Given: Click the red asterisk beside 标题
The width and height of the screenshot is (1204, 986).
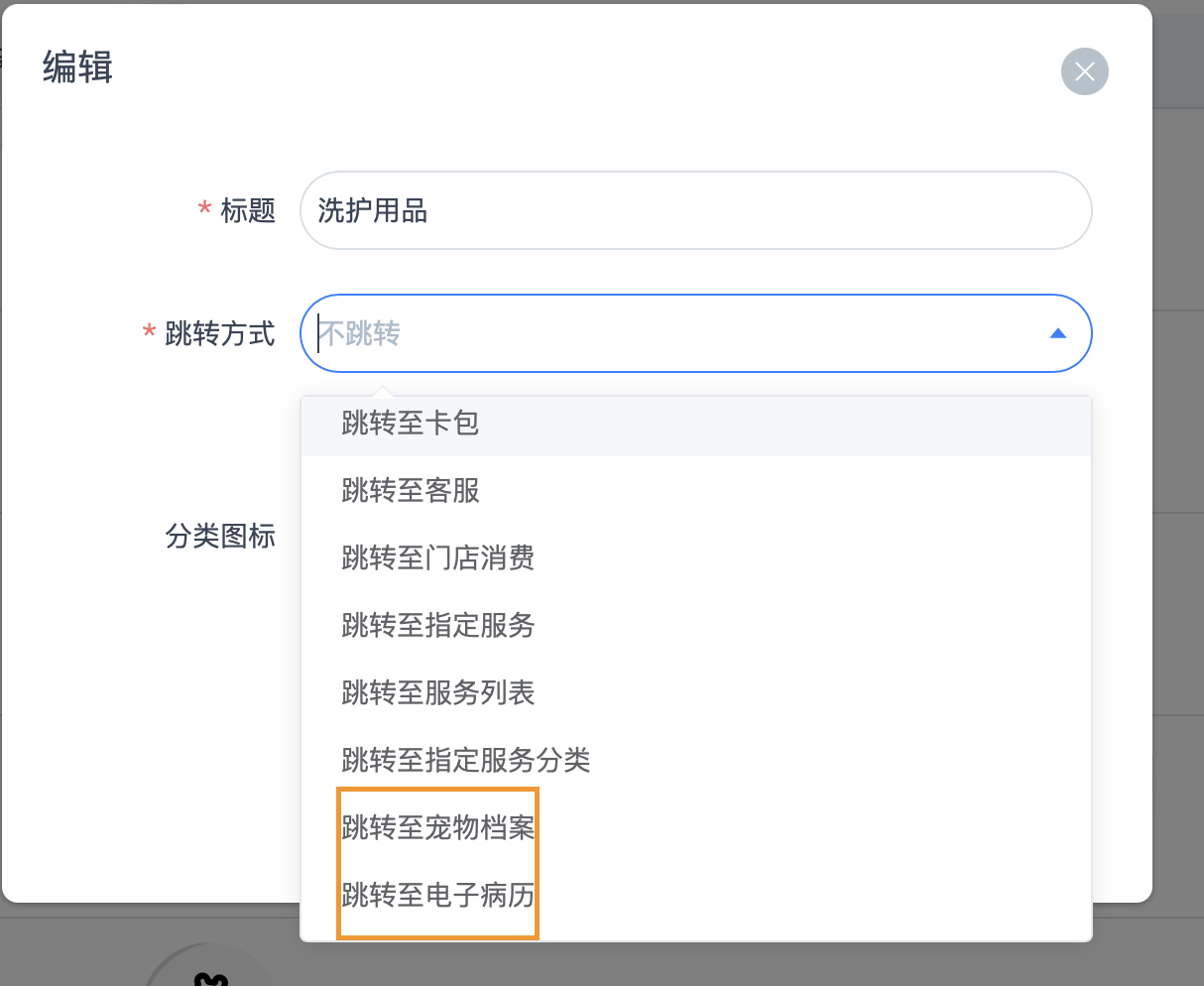Looking at the screenshot, I should tap(204, 209).
